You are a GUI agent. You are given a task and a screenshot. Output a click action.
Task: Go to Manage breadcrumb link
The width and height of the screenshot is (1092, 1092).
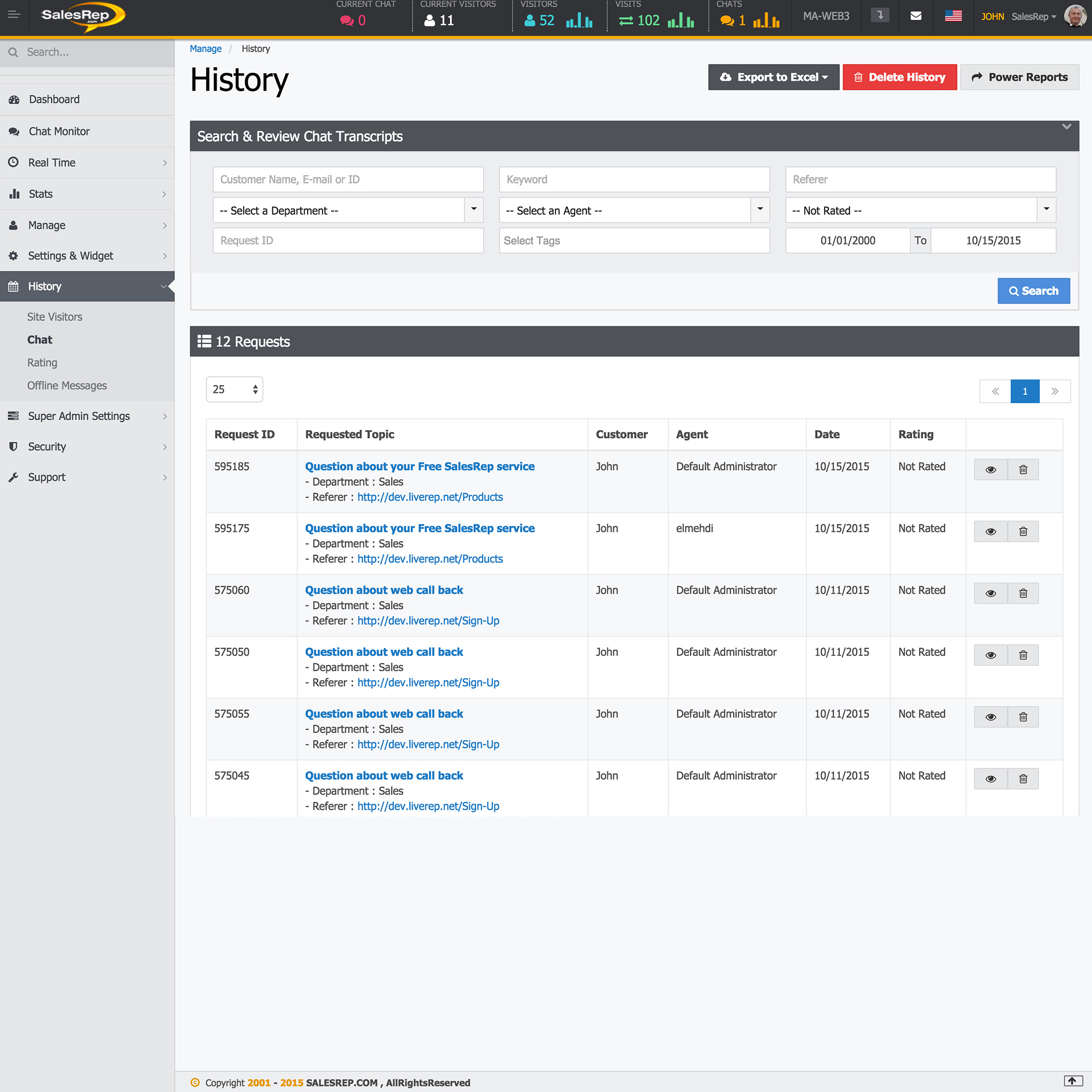point(206,49)
